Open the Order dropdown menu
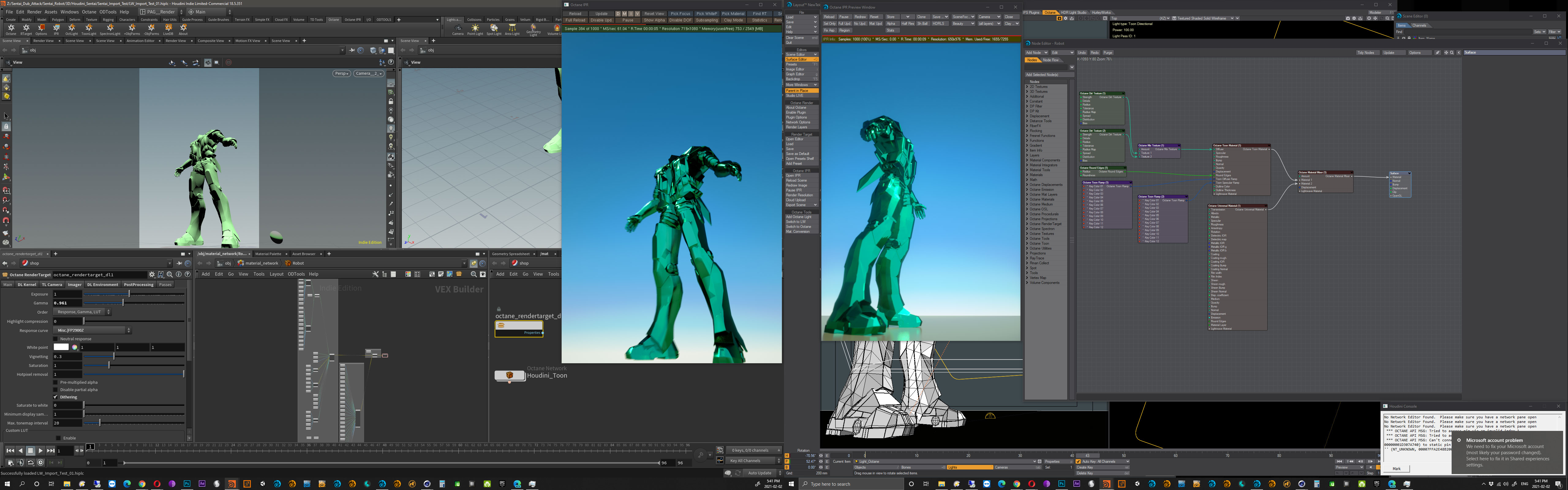1568x490 pixels. pos(82,312)
